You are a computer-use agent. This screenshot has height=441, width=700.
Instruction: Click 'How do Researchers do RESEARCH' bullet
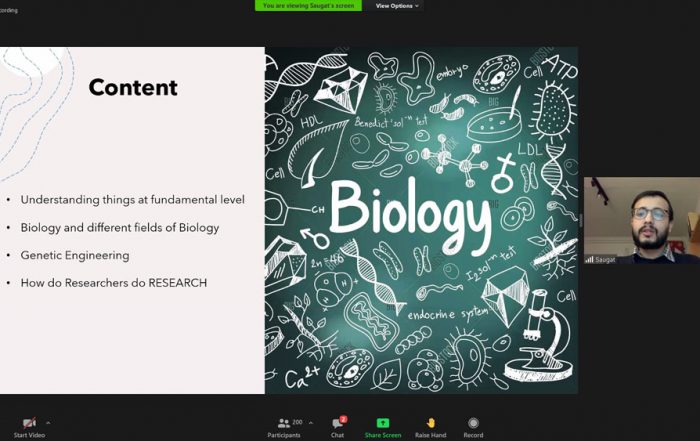pyautogui.click(x=114, y=283)
